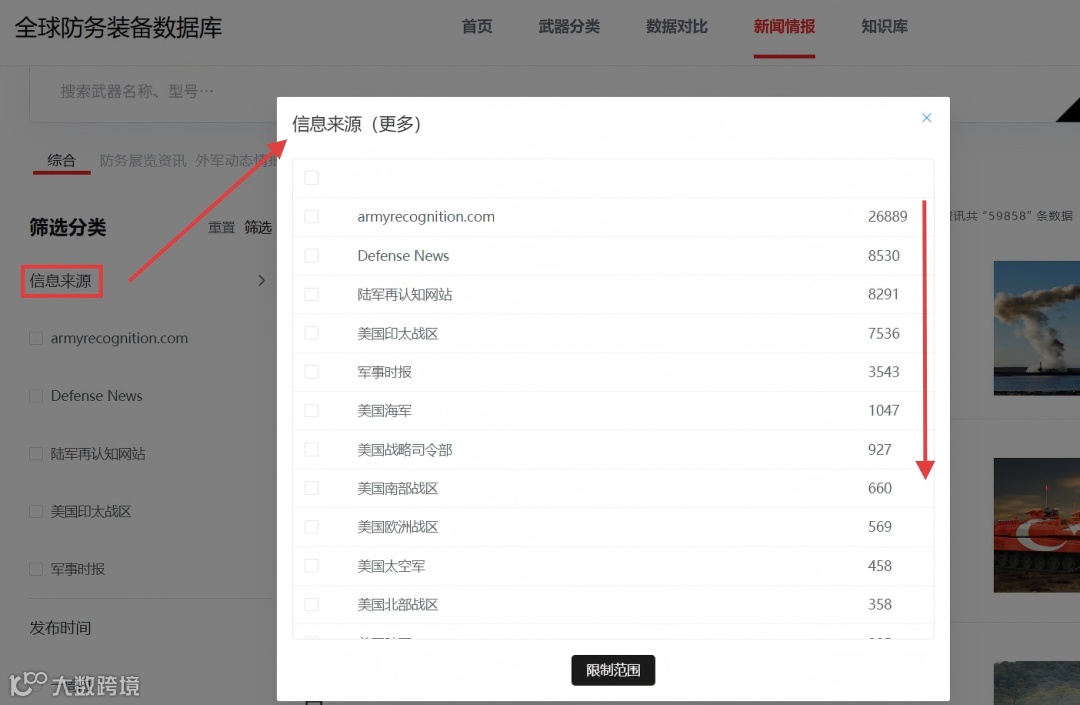
Task: Check armyrecognition.com in the dialog list
Action: pos(311,216)
